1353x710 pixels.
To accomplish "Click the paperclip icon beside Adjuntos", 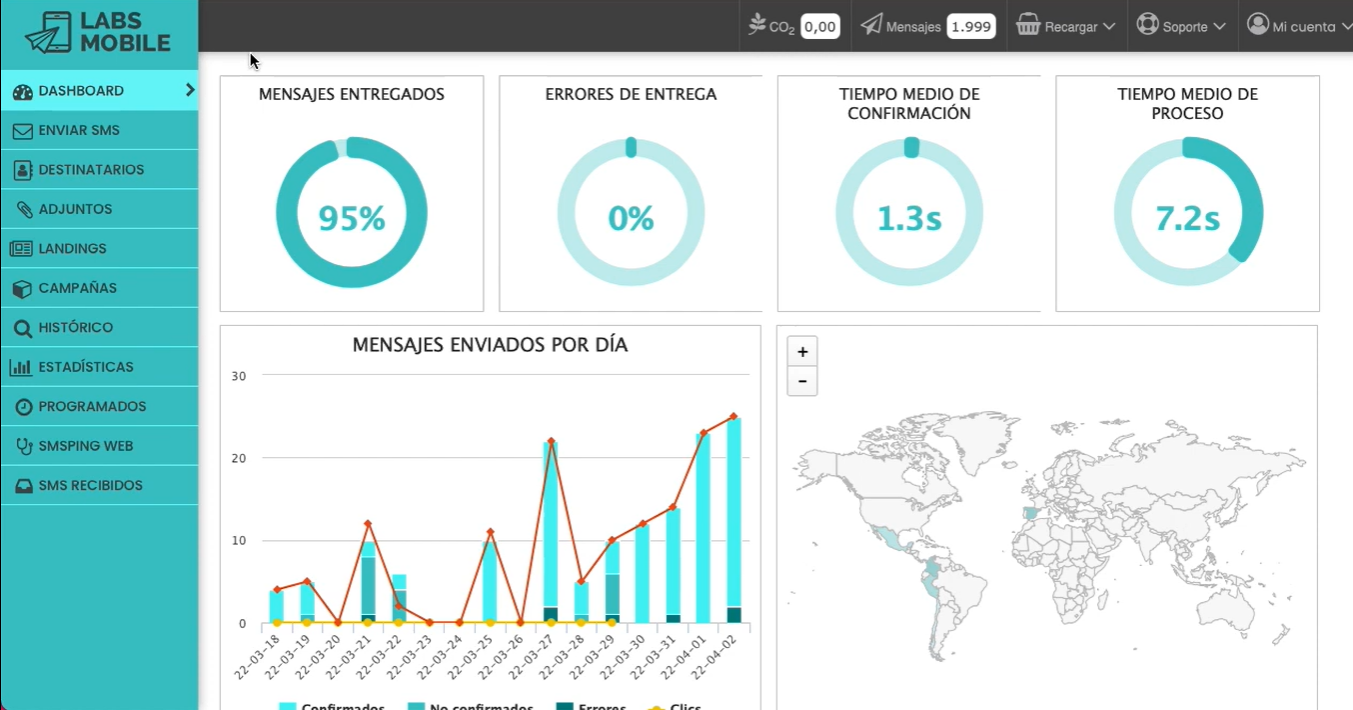I will point(23,210).
